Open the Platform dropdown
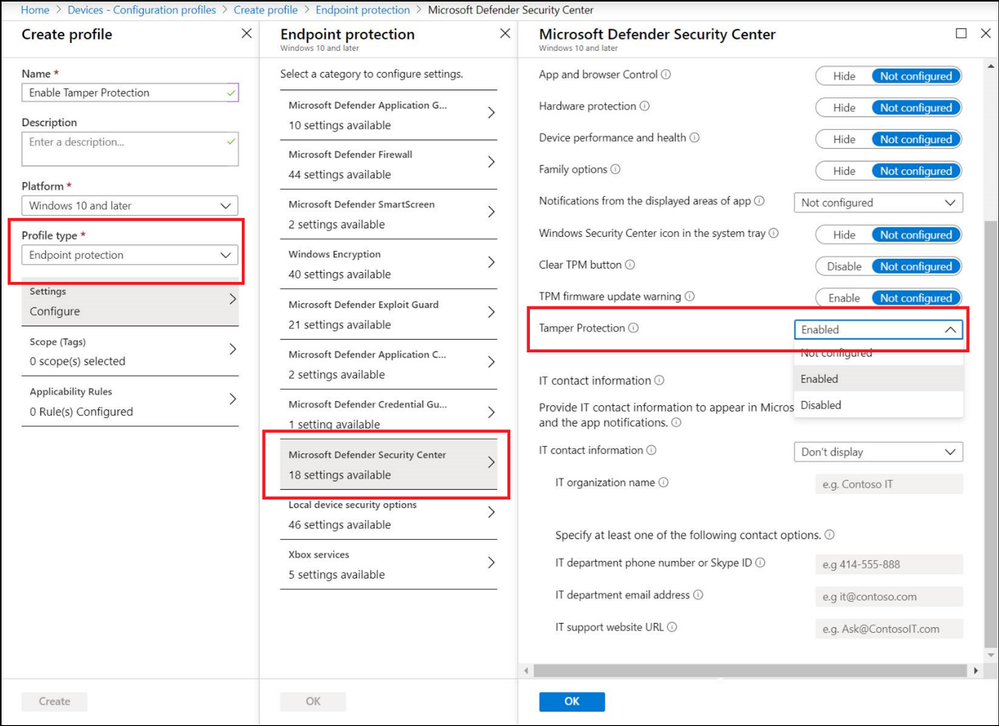The height and width of the screenshot is (726, 999). pos(129,205)
